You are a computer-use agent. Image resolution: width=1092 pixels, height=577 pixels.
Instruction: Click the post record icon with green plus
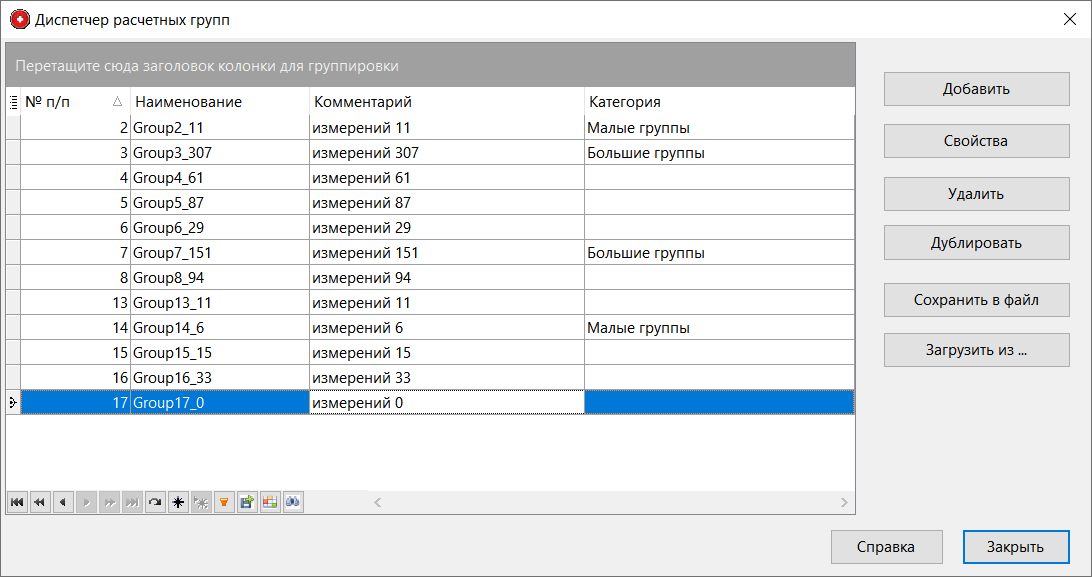click(x=246, y=502)
